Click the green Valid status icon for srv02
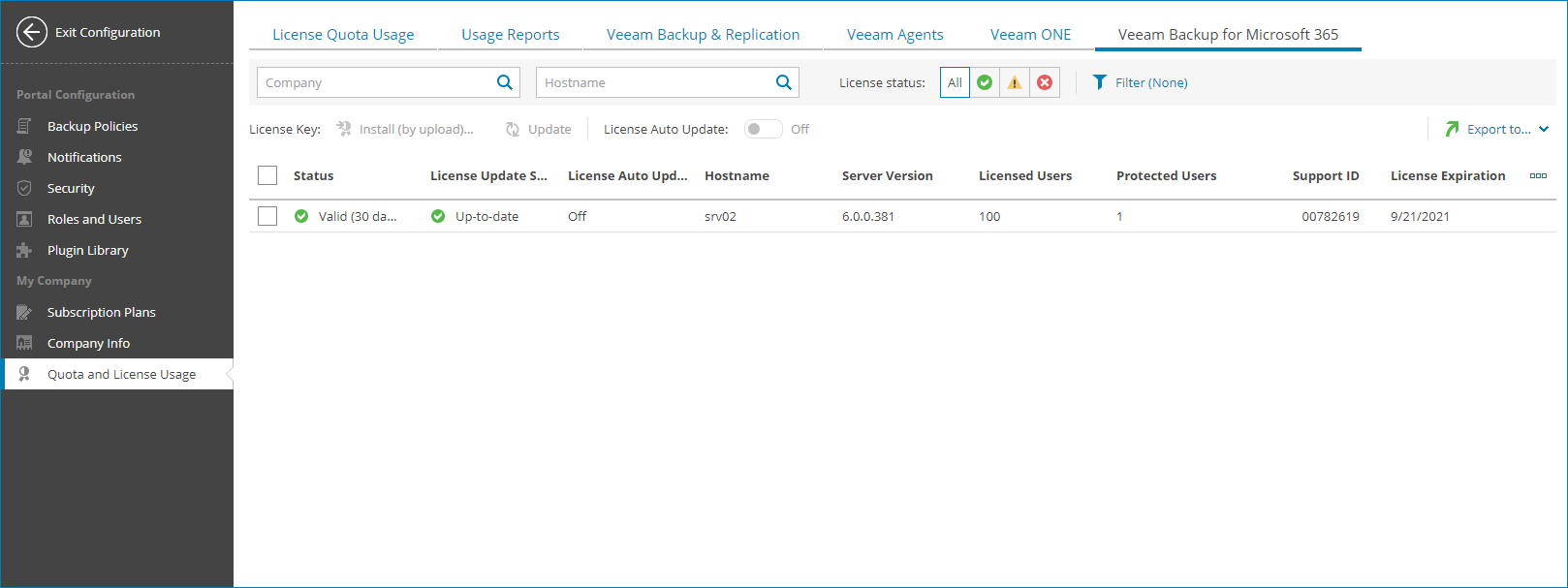The image size is (1568, 588). pos(301,216)
